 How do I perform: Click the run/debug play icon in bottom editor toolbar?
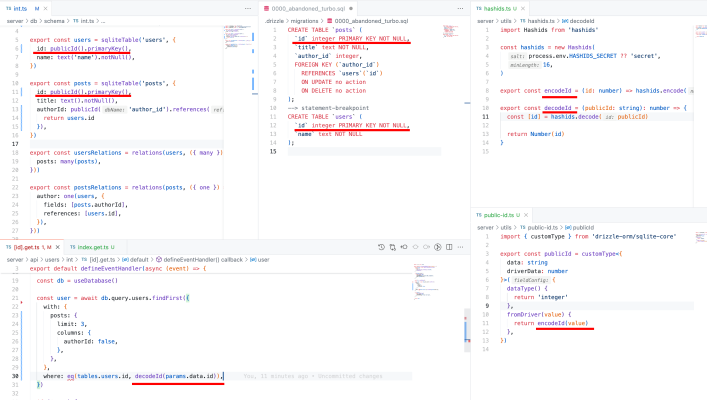pos(438,247)
